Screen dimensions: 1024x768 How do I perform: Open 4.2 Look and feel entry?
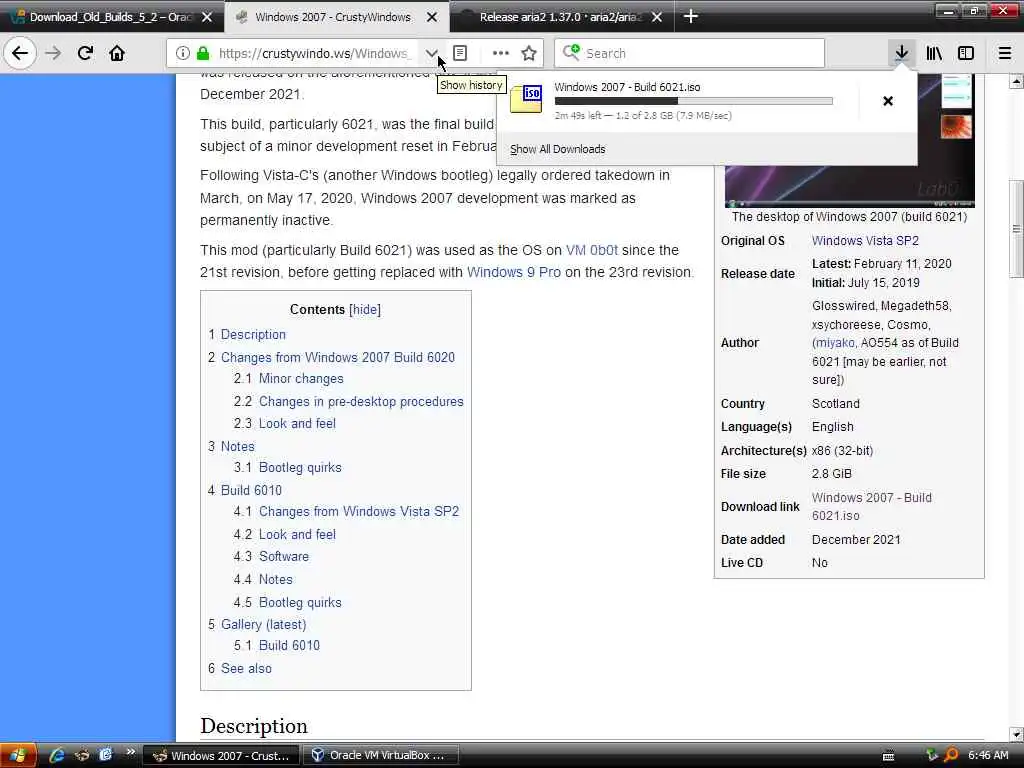point(297,534)
